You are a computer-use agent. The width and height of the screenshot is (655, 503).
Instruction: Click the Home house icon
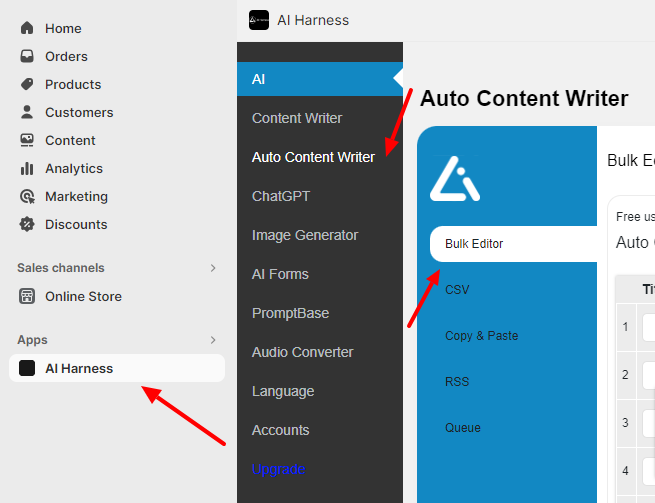coord(27,28)
